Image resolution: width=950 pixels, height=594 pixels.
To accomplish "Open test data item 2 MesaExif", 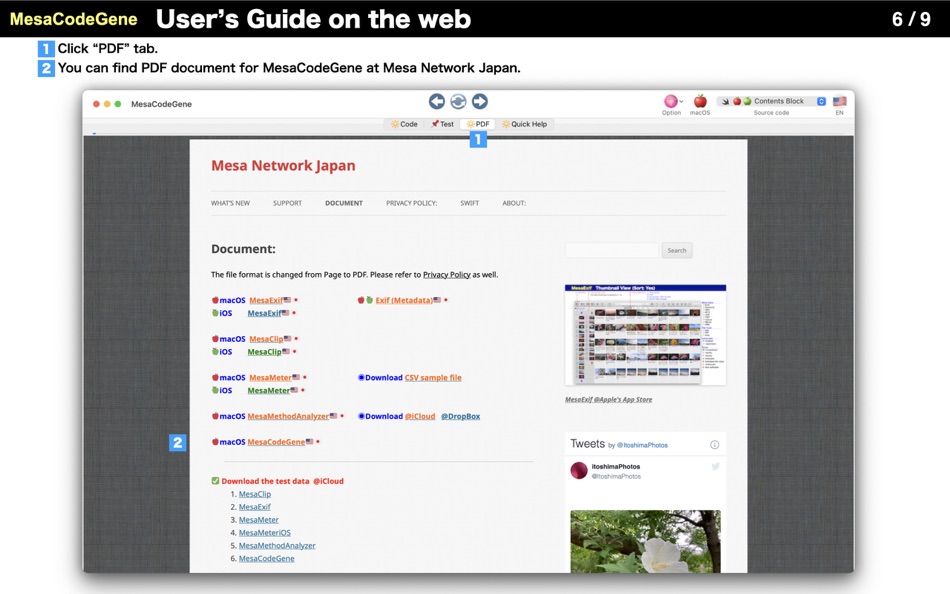I will (254, 507).
